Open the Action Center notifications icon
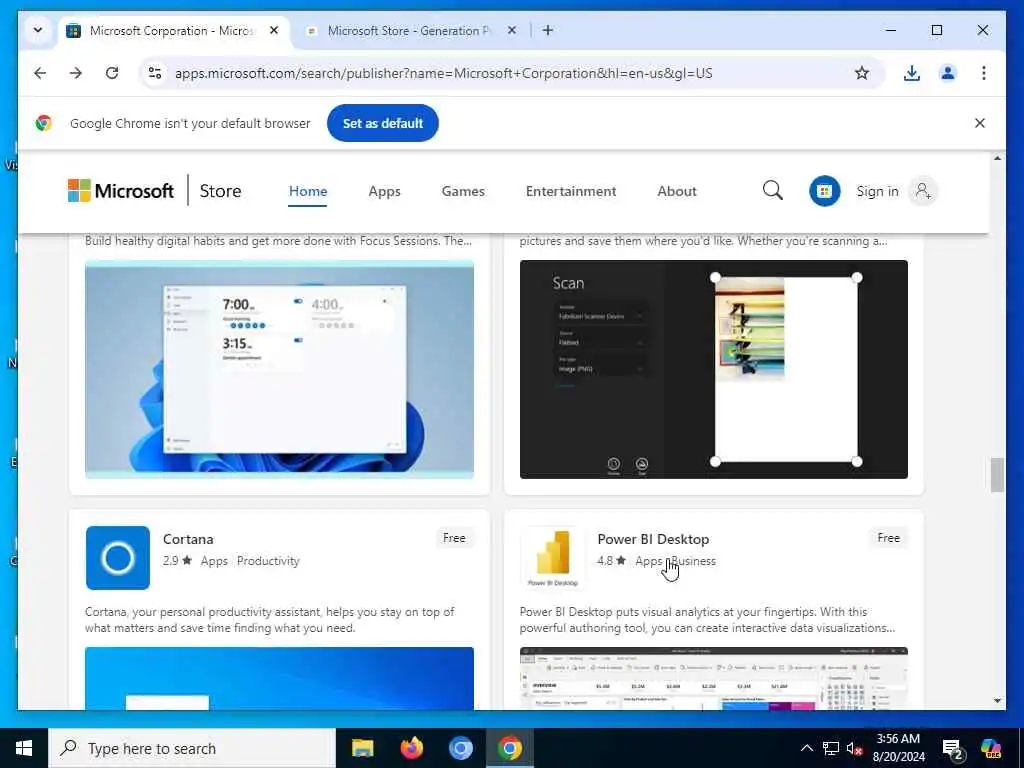1024x768 pixels. coord(953,749)
